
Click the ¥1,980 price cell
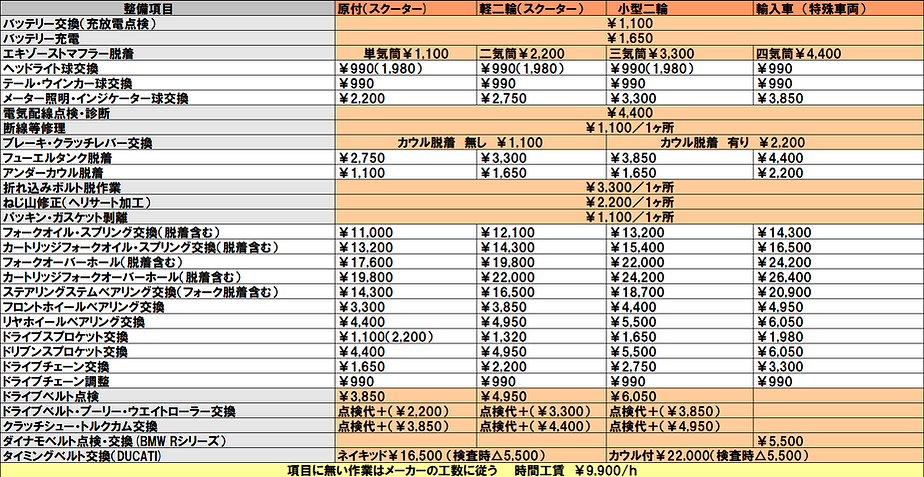839,336
